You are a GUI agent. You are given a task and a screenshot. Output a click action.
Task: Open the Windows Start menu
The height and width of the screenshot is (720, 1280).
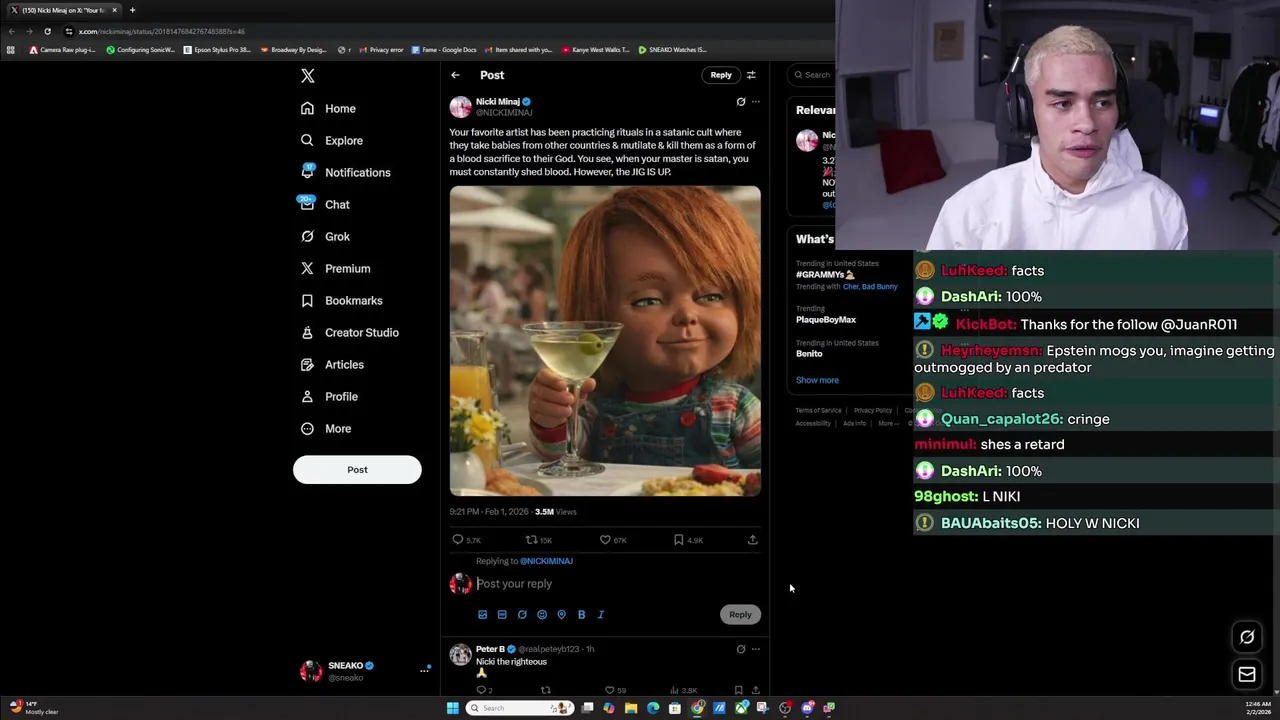click(452, 708)
